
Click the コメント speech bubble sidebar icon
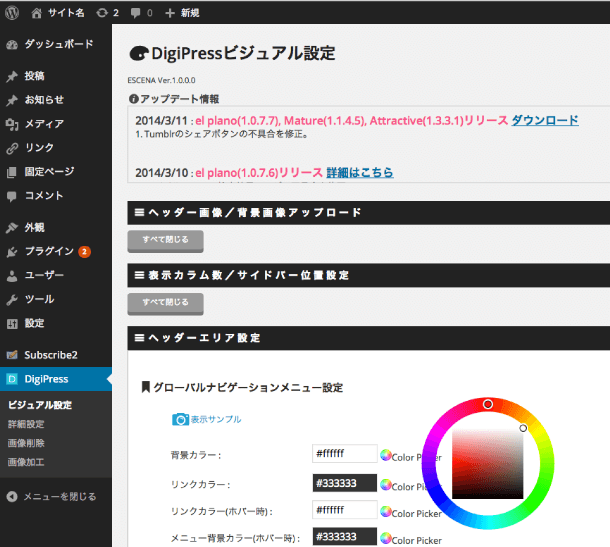(12, 196)
